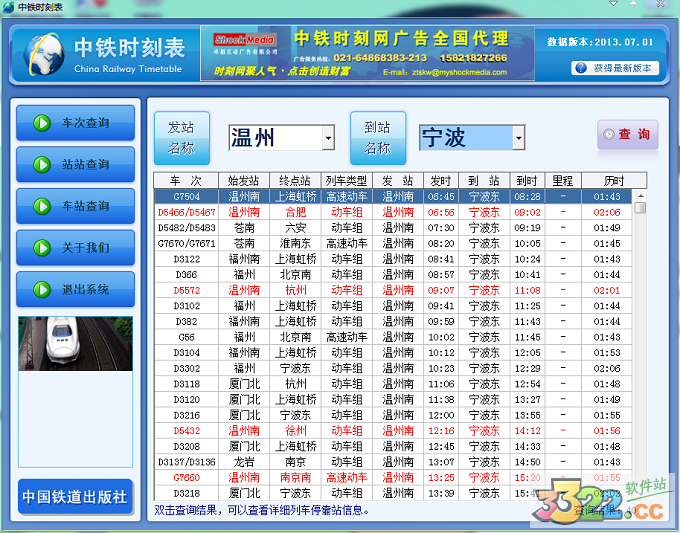Screen dimensions: 680x533
Task: Click the 发时 column header
Action: point(441,180)
